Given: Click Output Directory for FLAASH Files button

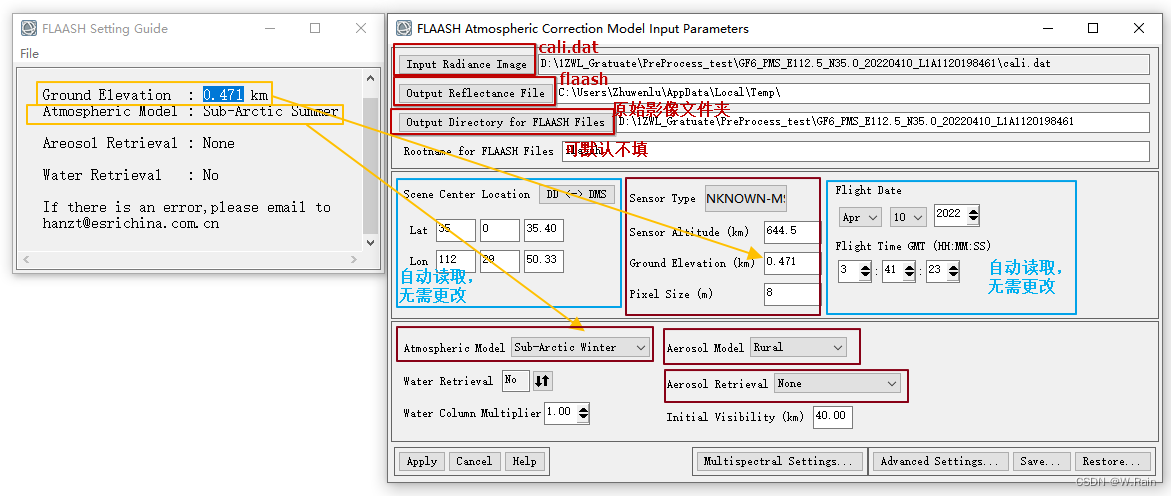Looking at the screenshot, I should (506, 122).
